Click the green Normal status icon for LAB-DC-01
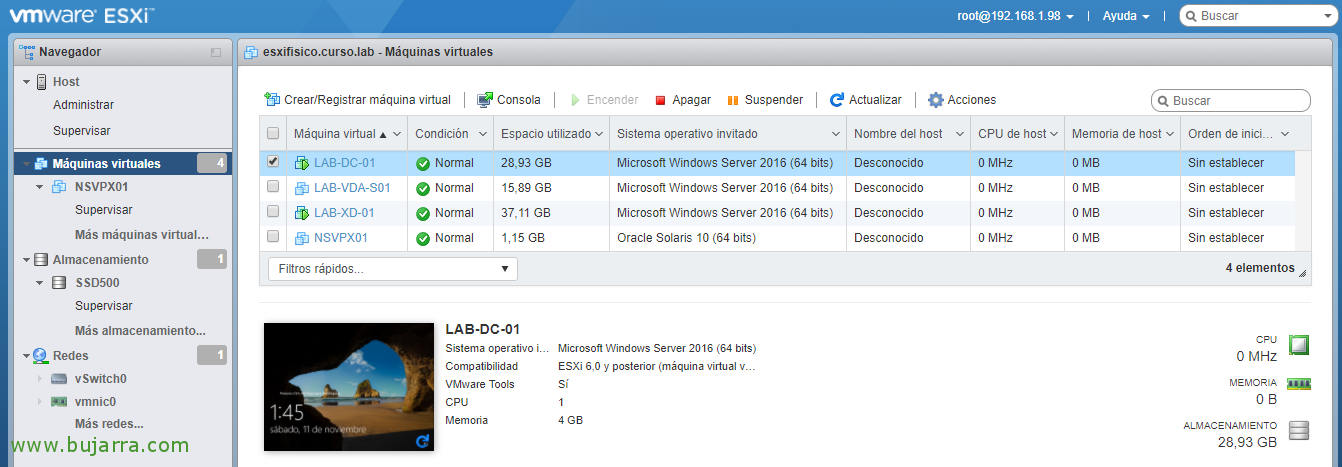Screen dimensions: 1342x467 (423, 163)
